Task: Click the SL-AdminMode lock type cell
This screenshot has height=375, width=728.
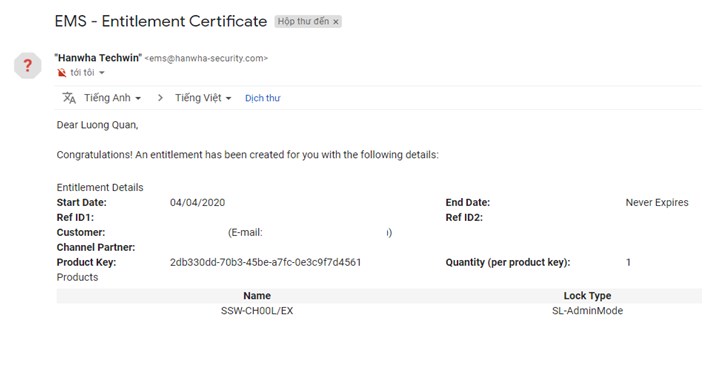Action: point(587,311)
